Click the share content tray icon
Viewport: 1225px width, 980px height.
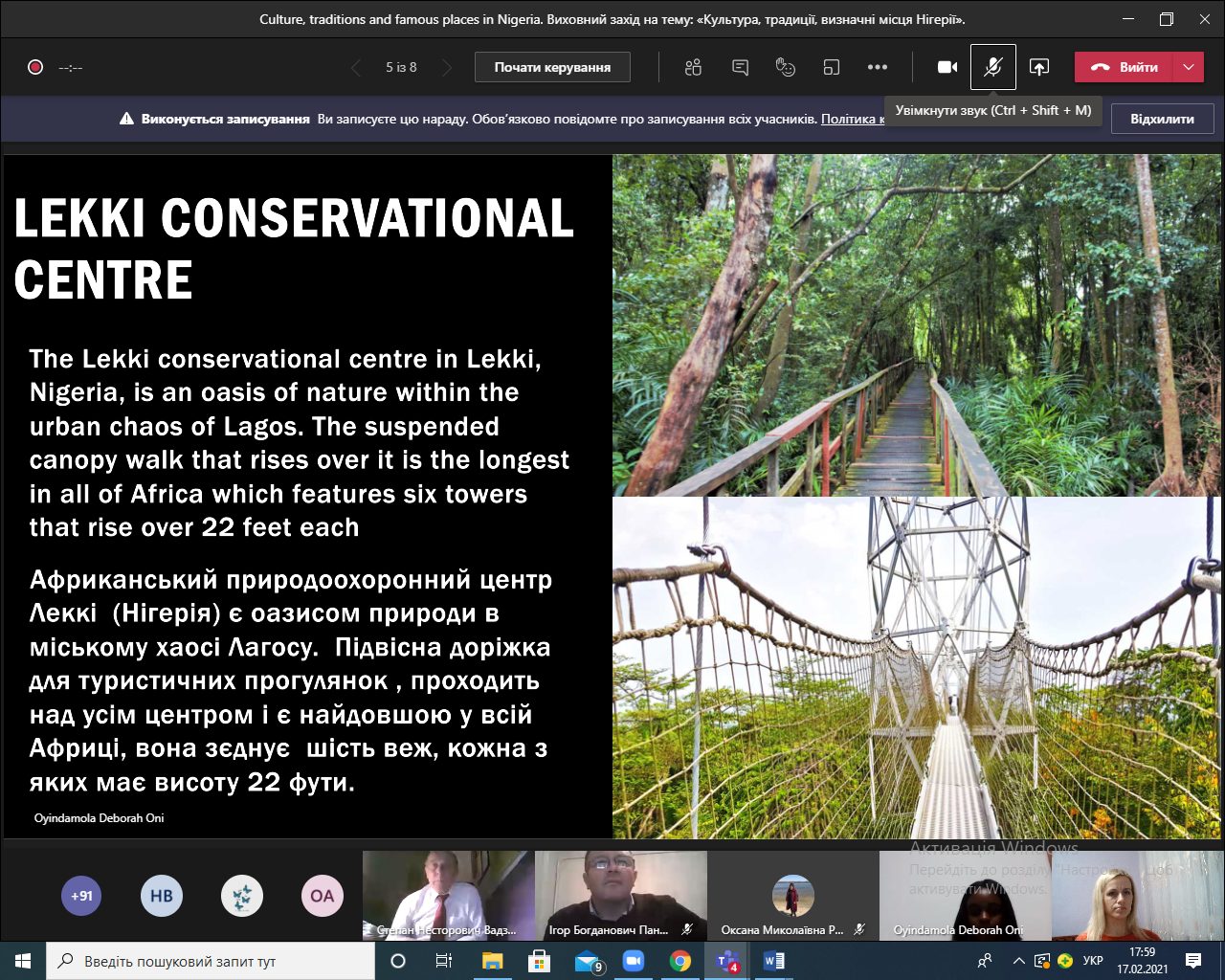click(1039, 67)
